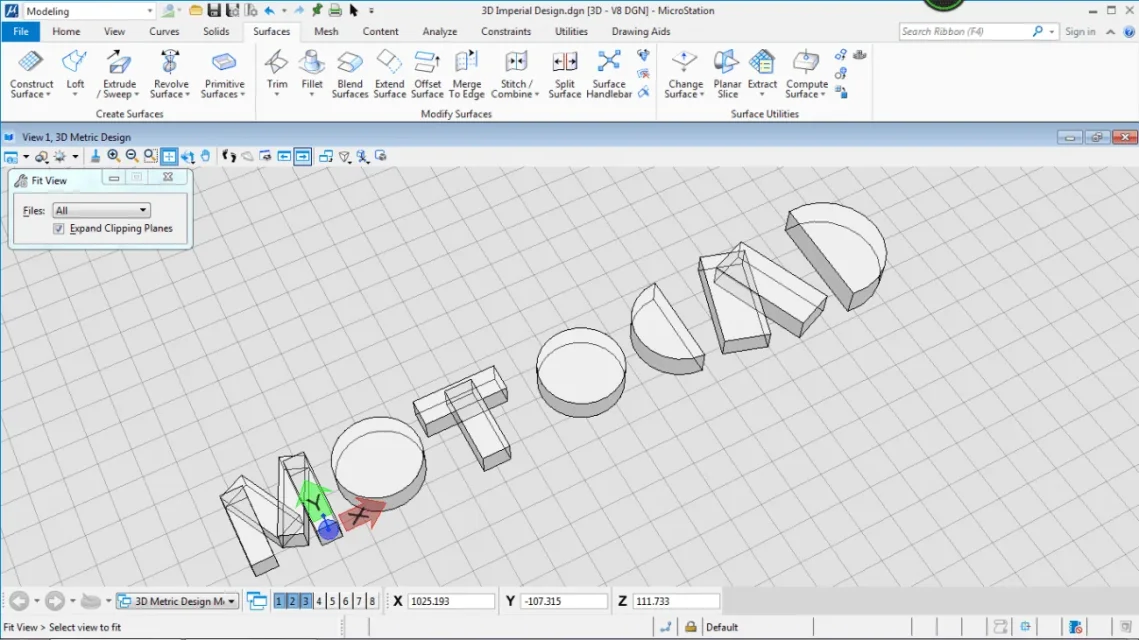Select the Fillet surface tool
1139x640 pixels.
(x=312, y=73)
